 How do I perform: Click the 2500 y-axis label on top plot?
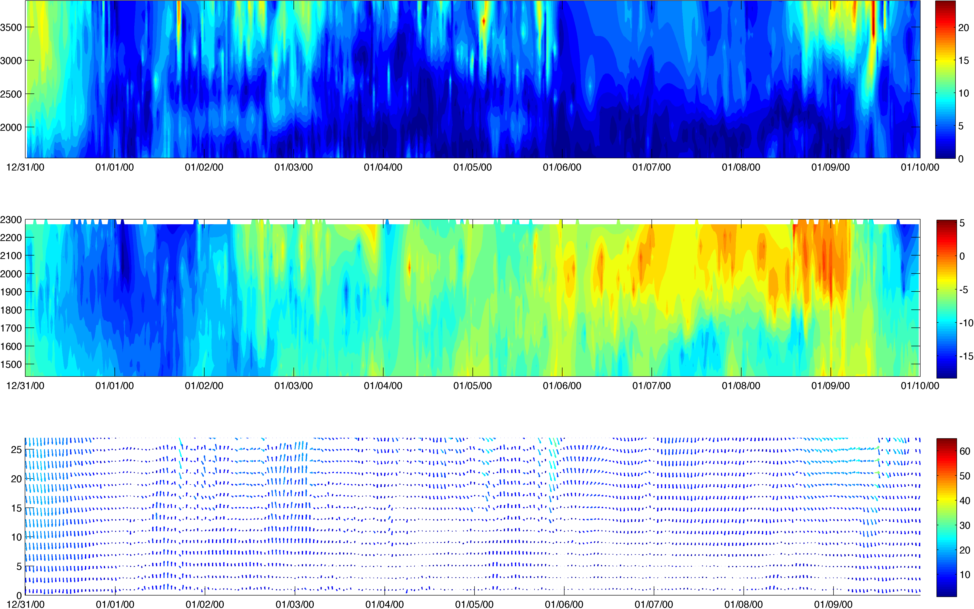pyautogui.click(x=11, y=94)
